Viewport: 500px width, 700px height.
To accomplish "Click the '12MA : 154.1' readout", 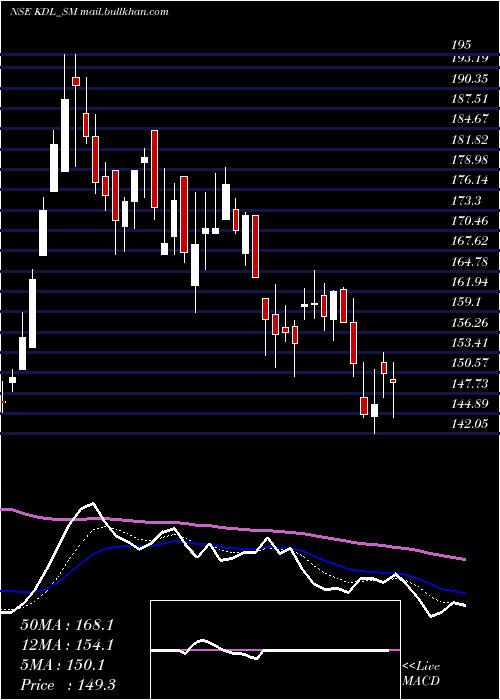I will pyautogui.click(x=67, y=645).
